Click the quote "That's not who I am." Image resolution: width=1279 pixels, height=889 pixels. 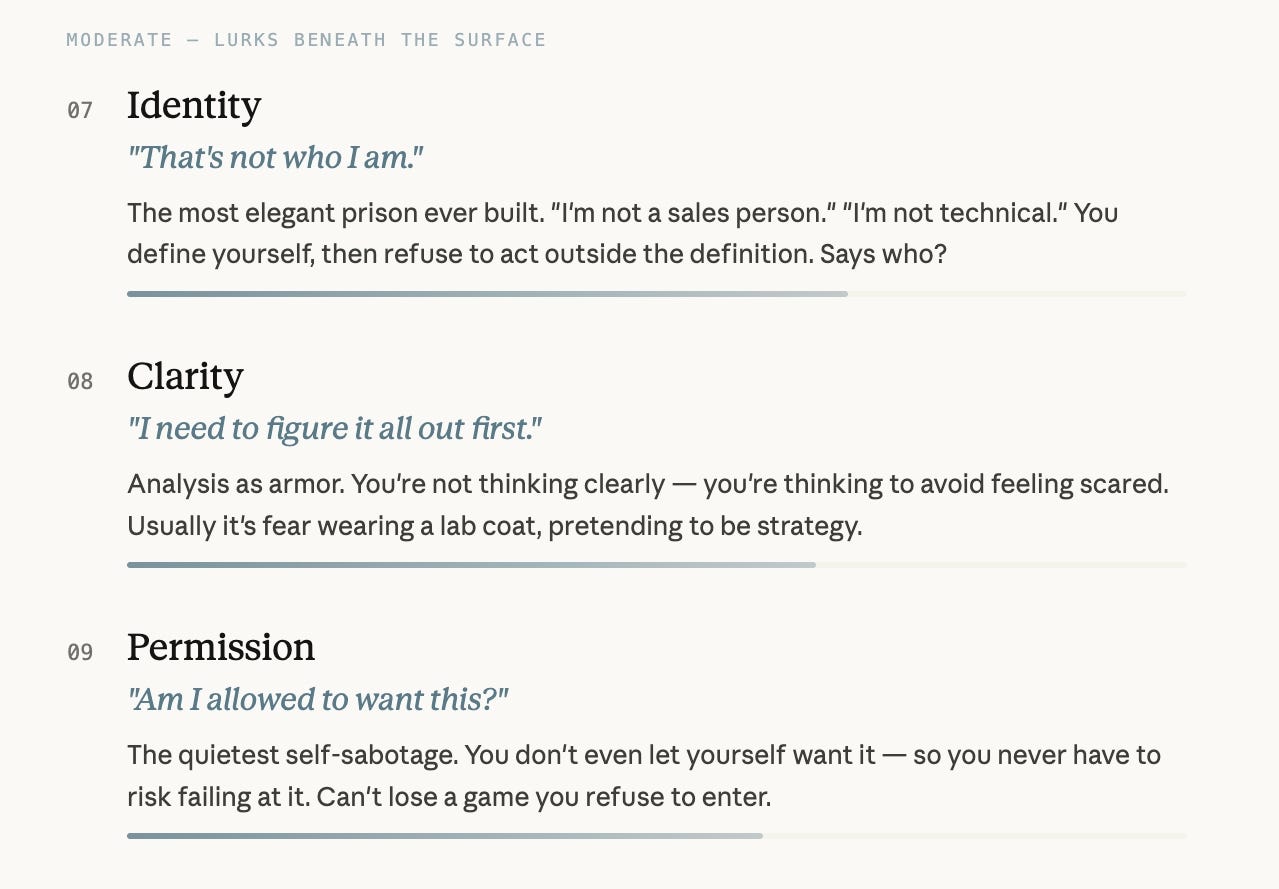point(276,157)
